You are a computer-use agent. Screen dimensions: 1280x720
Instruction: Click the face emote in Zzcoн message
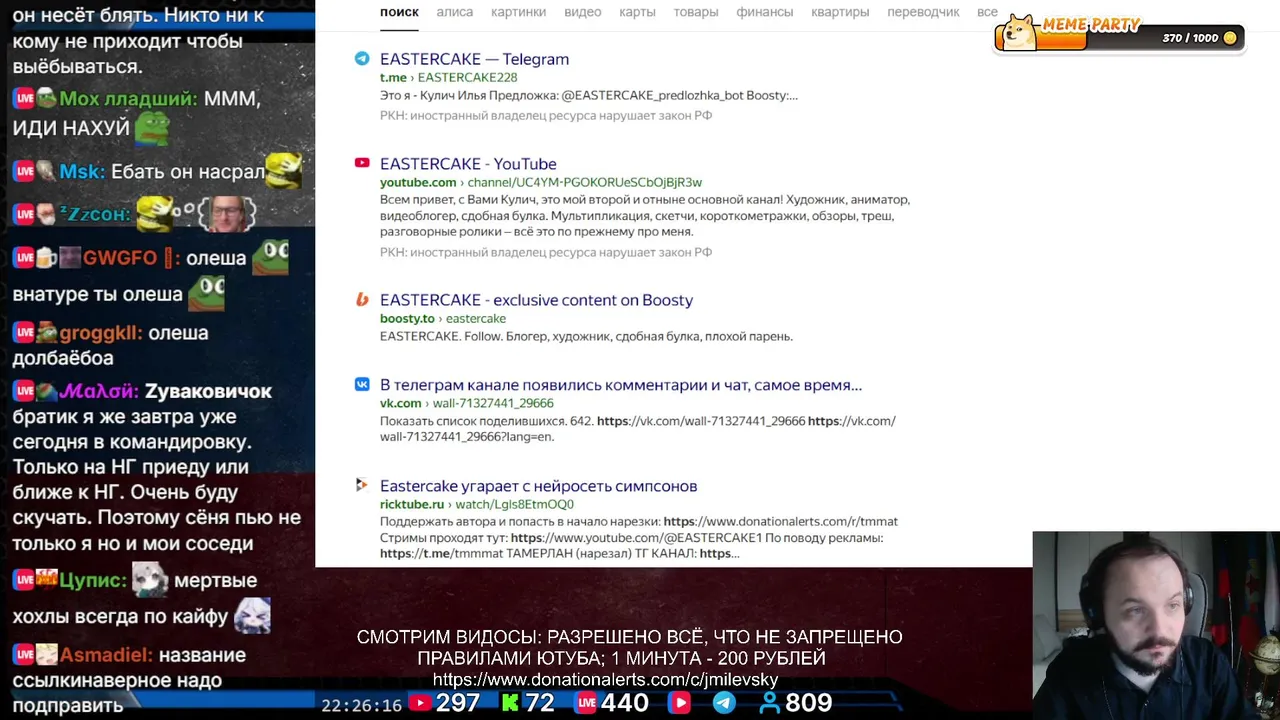[x=228, y=212]
